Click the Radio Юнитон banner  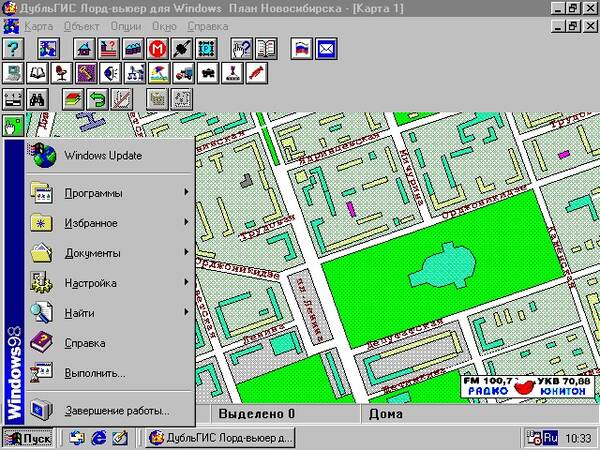(x=527, y=386)
